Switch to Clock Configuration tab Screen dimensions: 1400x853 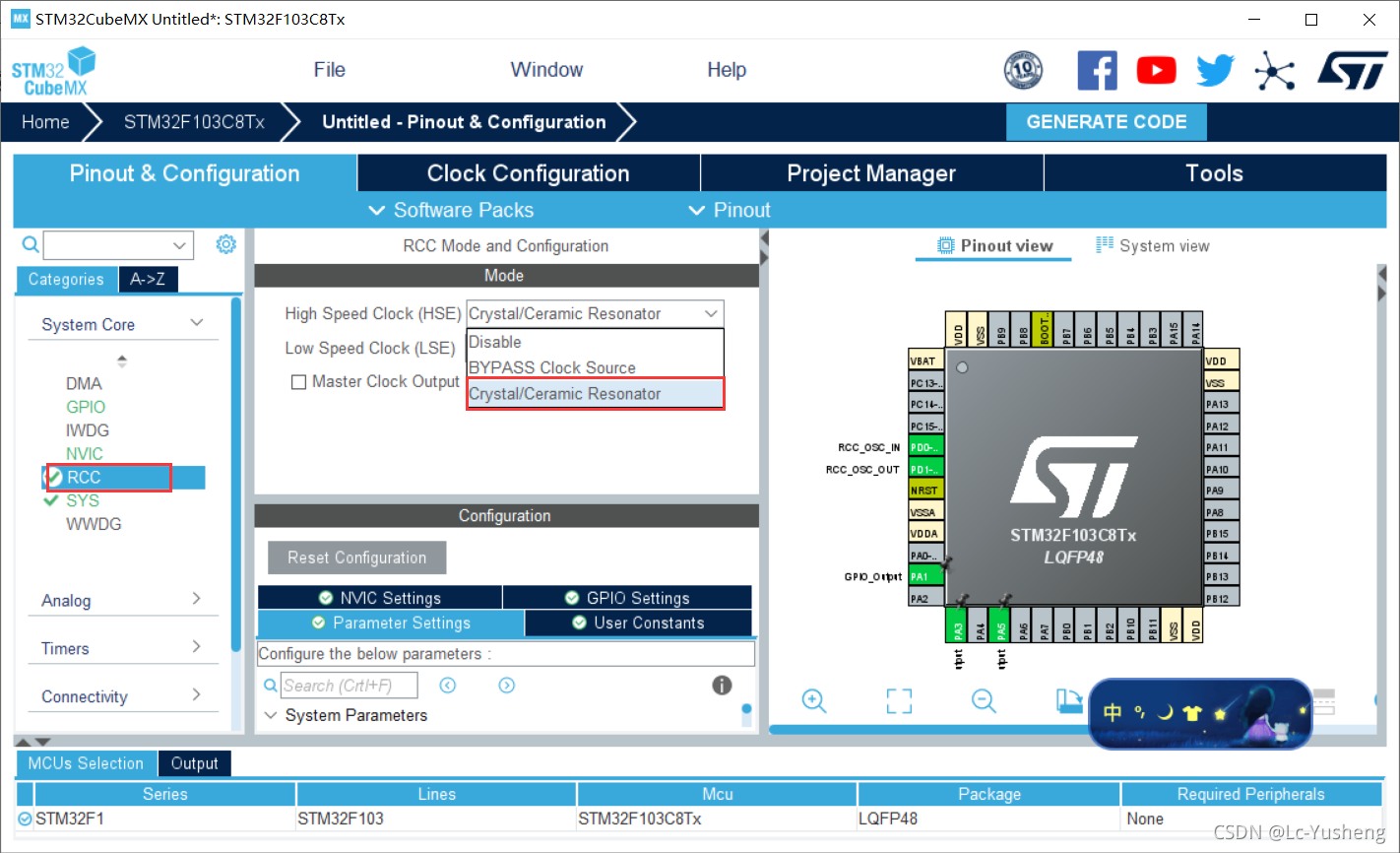pos(528,173)
